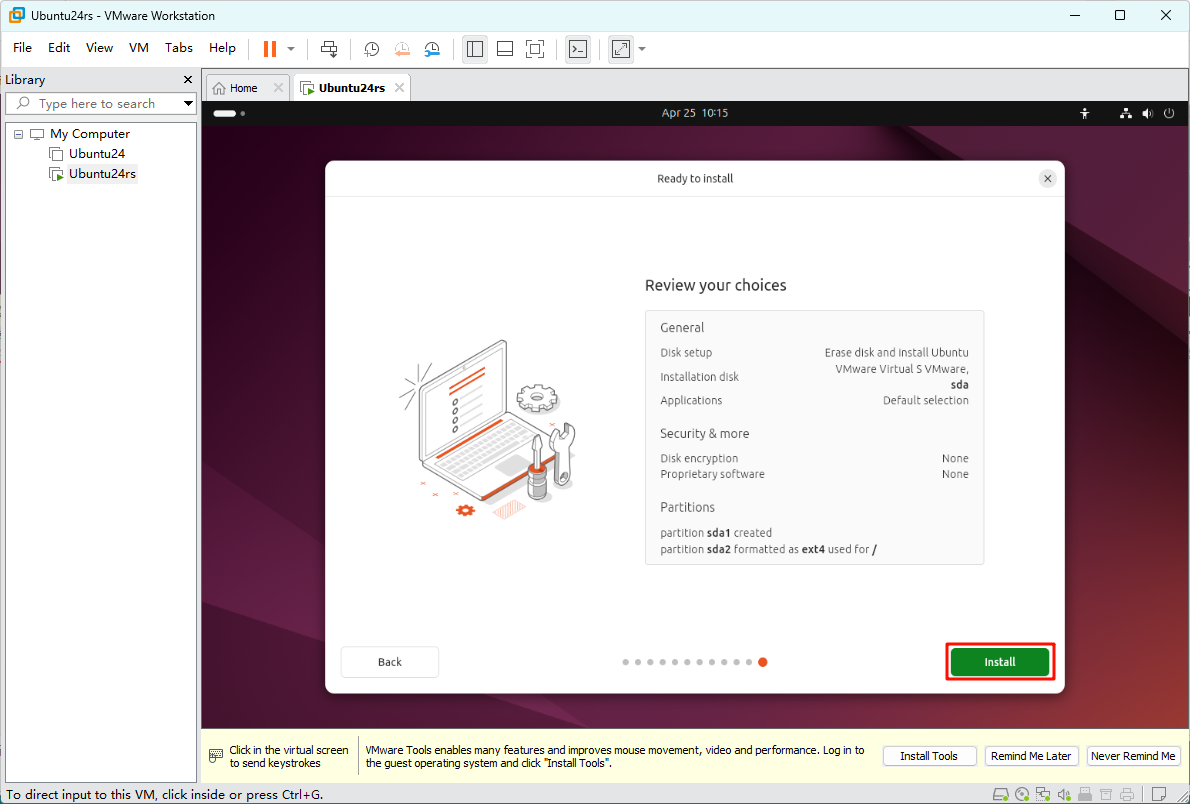This screenshot has height=804, width=1190.
Task: Click the 'Proprietary software' label
Action: point(713,475)
